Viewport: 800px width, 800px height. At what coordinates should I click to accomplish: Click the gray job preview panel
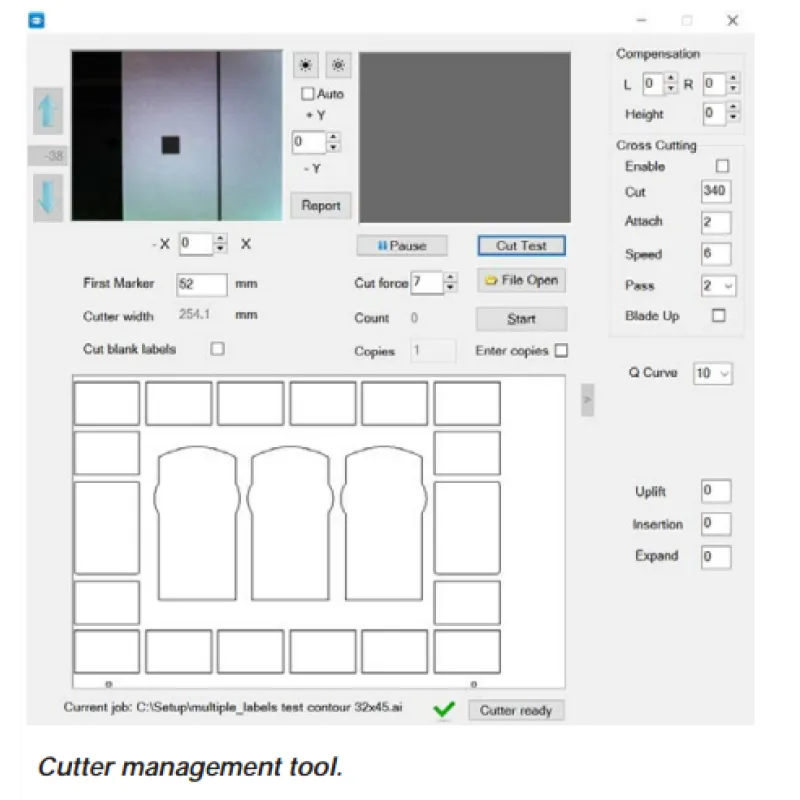click(465, 137)
